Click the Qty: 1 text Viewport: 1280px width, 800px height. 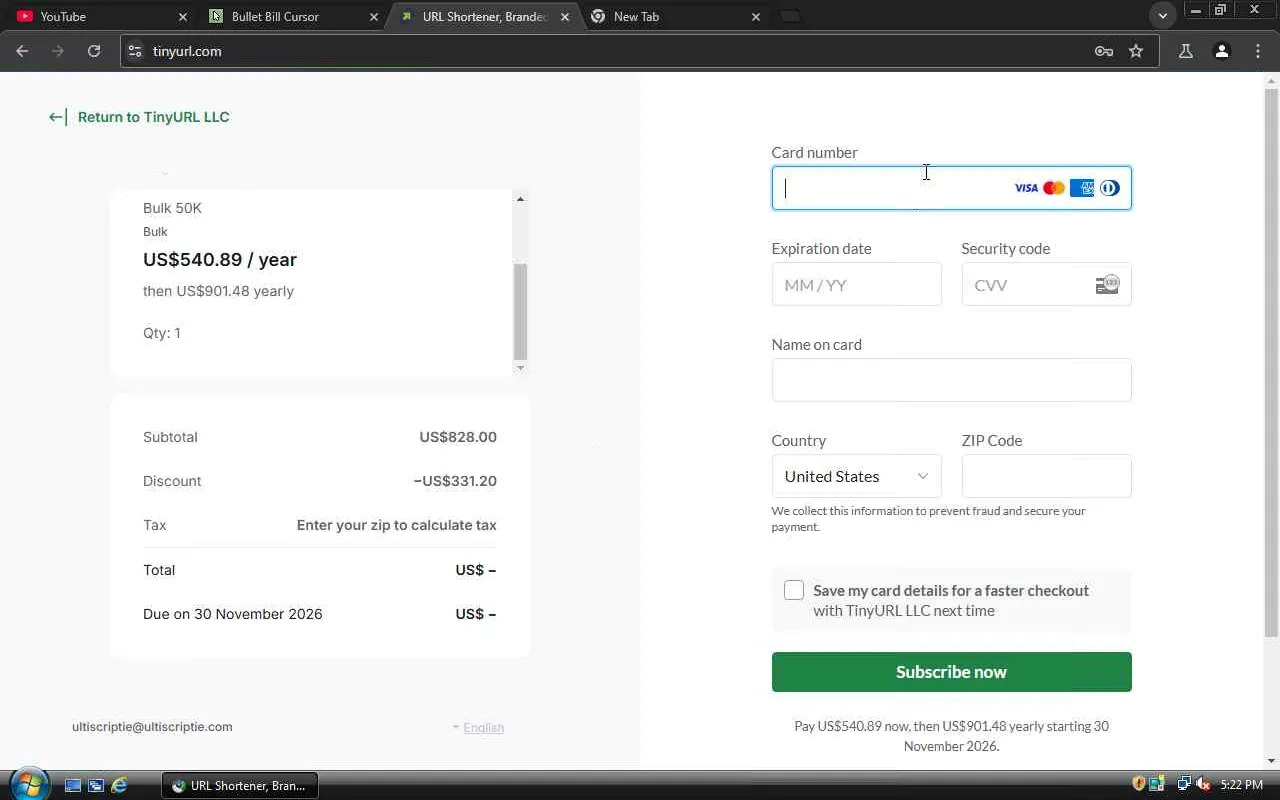(x=162, y=333)
